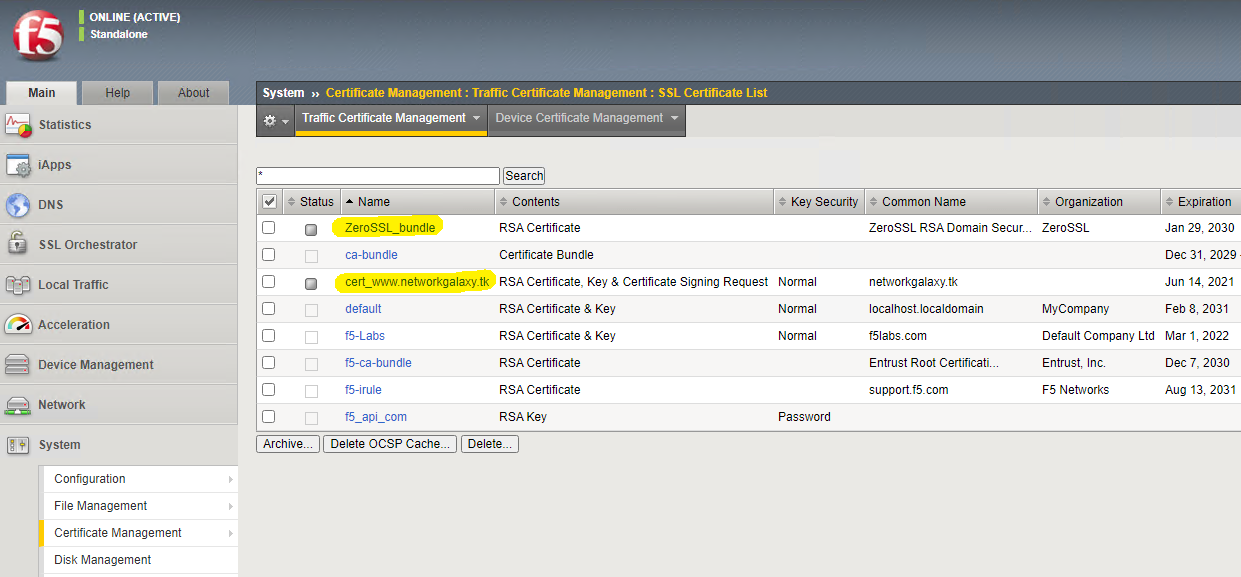Click the support.f5.com common name cell

pyautogui.click(x=908, y=390)
